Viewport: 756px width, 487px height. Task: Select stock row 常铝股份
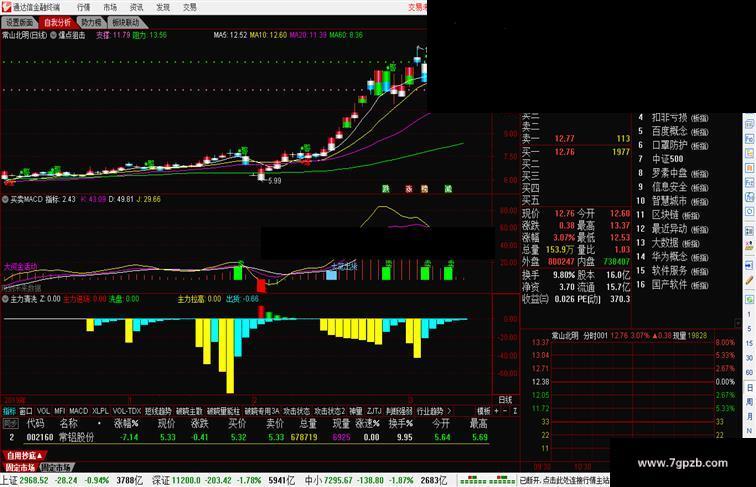pyautogui.click(x=246, y=437)
